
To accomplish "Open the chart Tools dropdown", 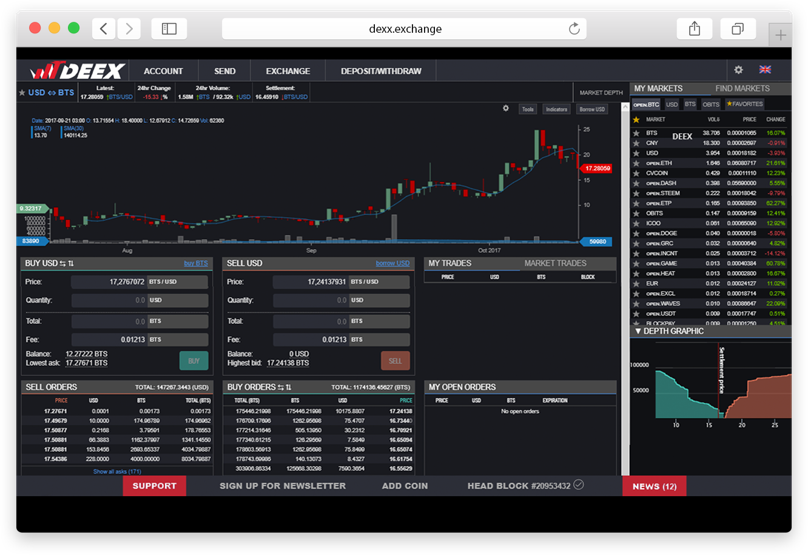I will [x=528, y=109].
